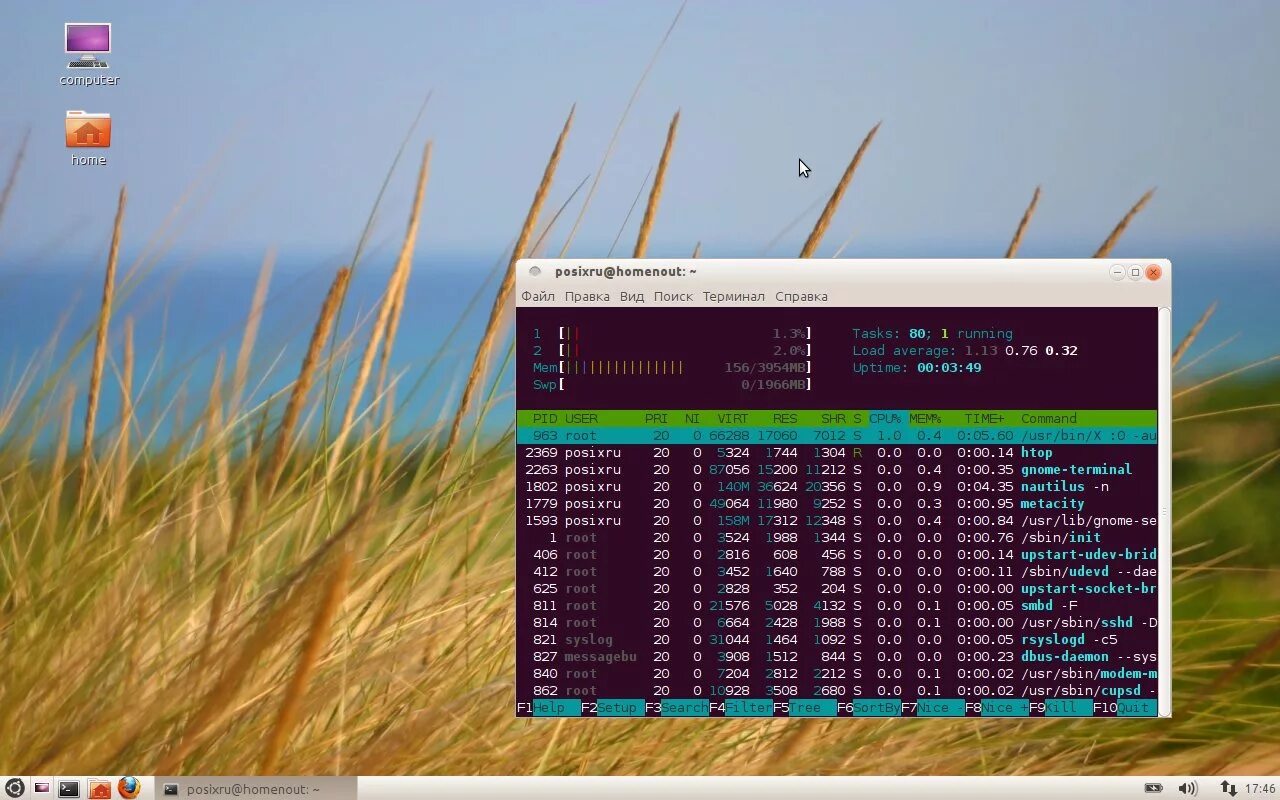Image resolution: width=1280 pixels, height=800 pixels.
Task: Click the F7 Nice - function button
Action: click(x=932, y=708)
